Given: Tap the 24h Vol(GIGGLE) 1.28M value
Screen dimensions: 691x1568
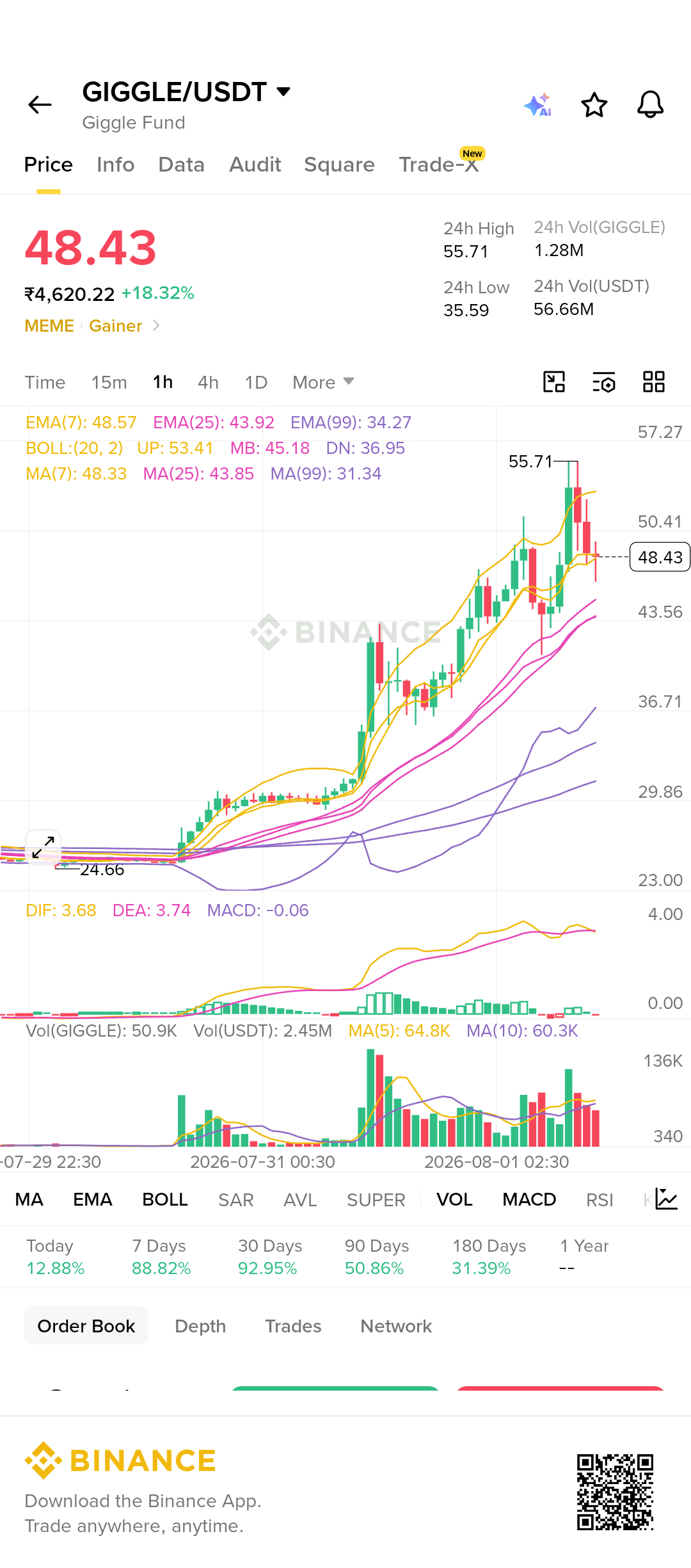Looking at the screenshot, I should coord(559,250).
